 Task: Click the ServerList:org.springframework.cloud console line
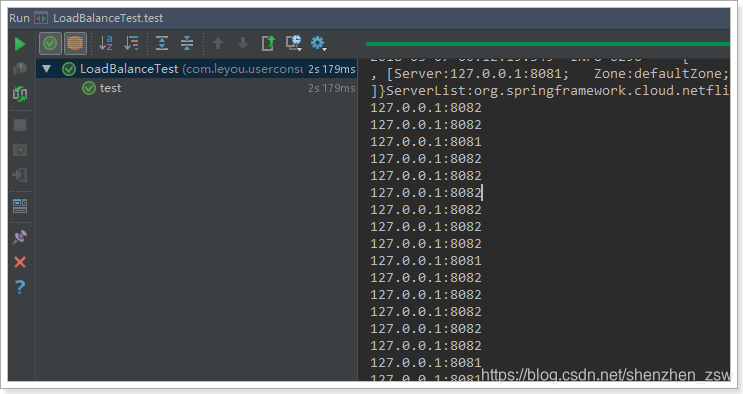[x=550, y=91]
